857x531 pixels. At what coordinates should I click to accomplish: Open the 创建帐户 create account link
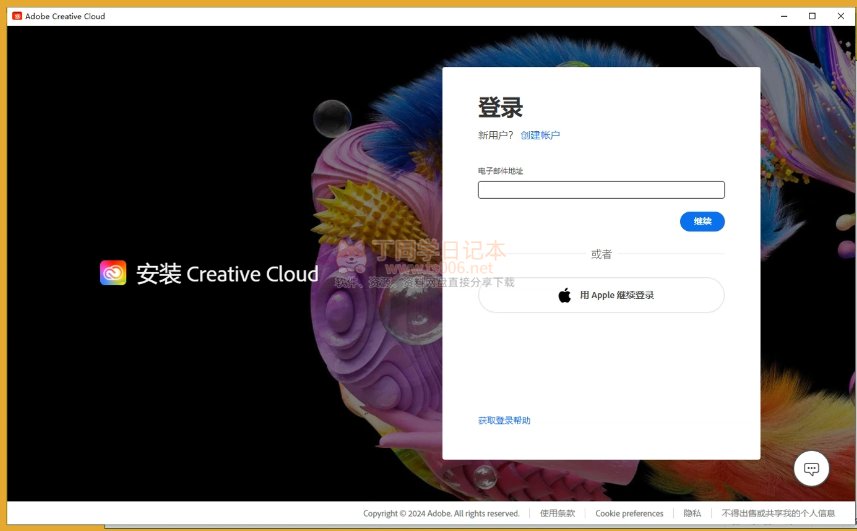tap(540, 135)
